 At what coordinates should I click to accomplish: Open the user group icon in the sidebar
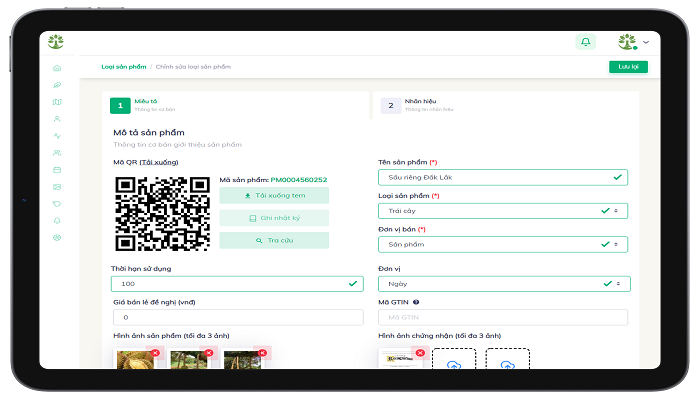click(57, 153)
